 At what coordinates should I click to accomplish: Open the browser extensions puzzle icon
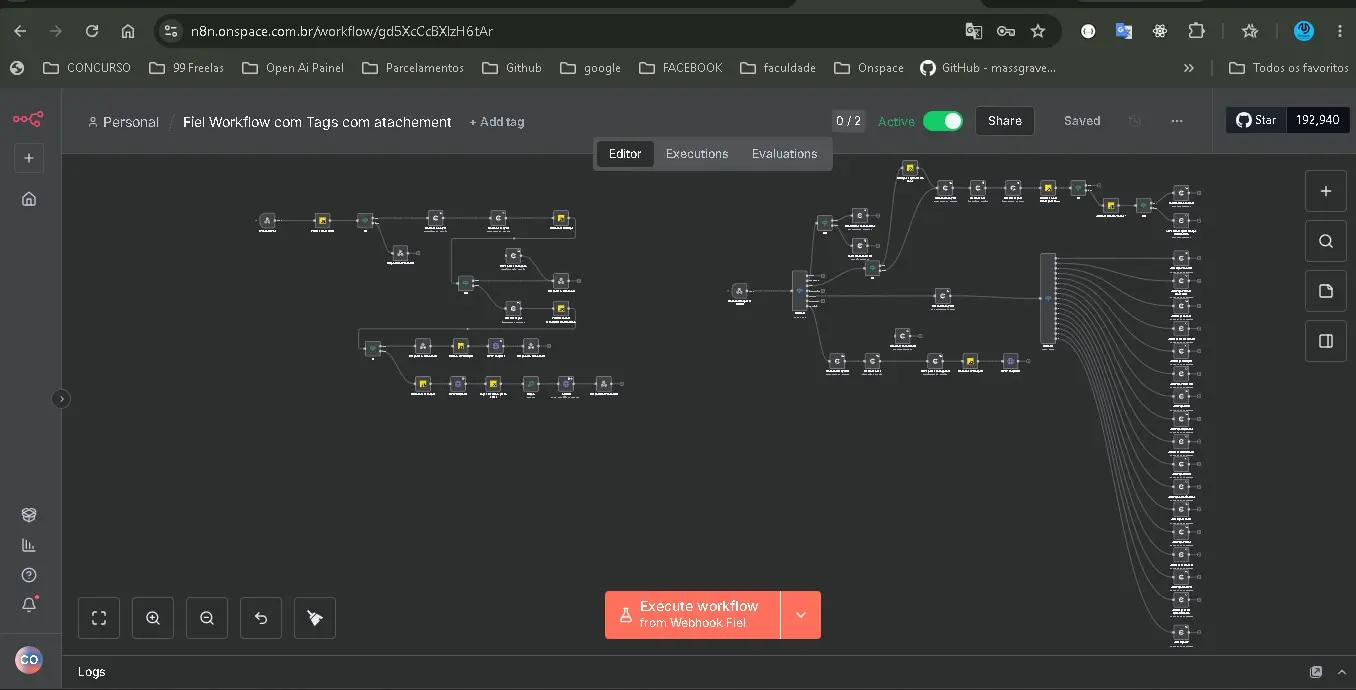[1196, 31]
